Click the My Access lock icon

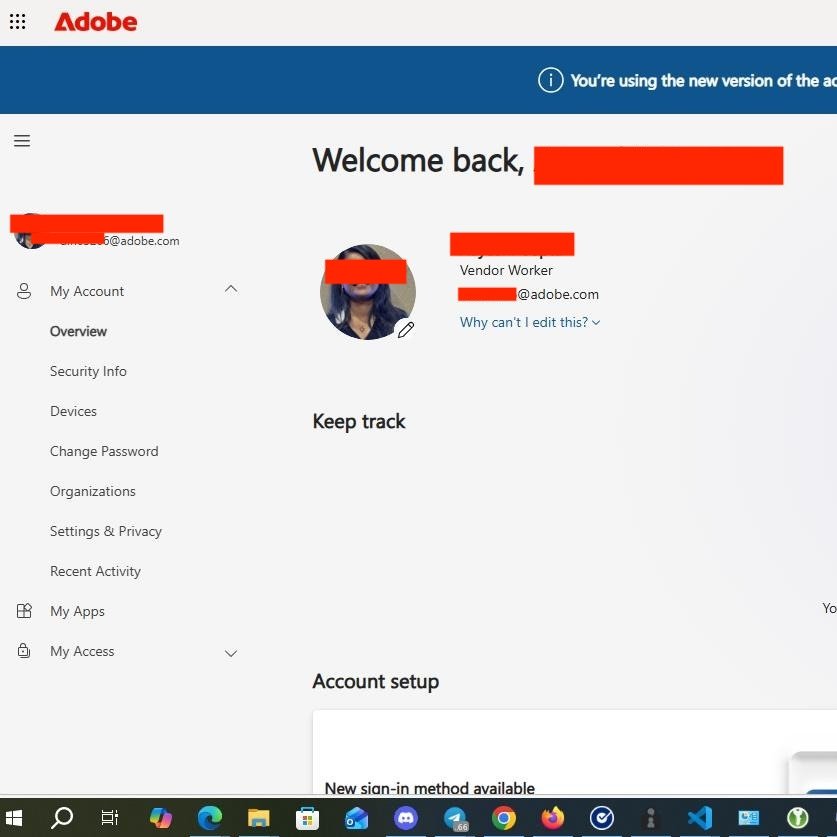click(24, 651)
